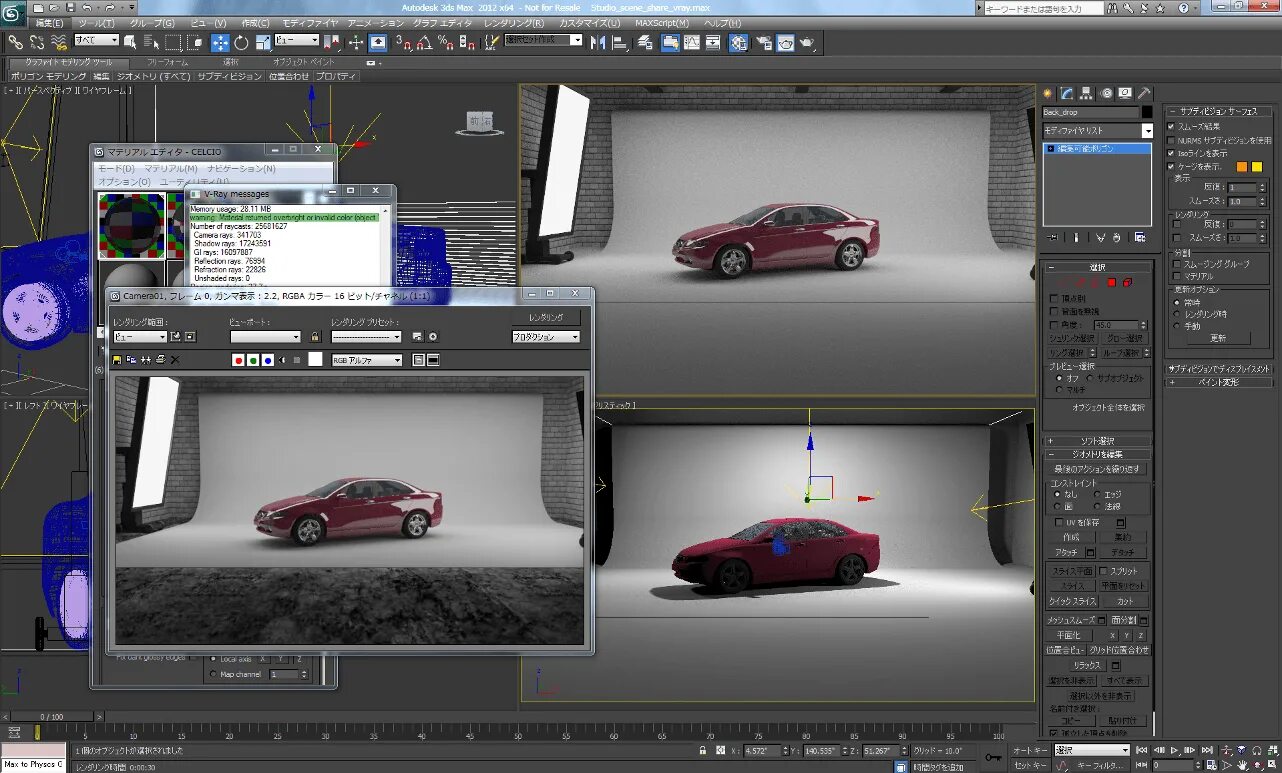
Task: Click the Render teapot icon
Action: tap(806, 42)
